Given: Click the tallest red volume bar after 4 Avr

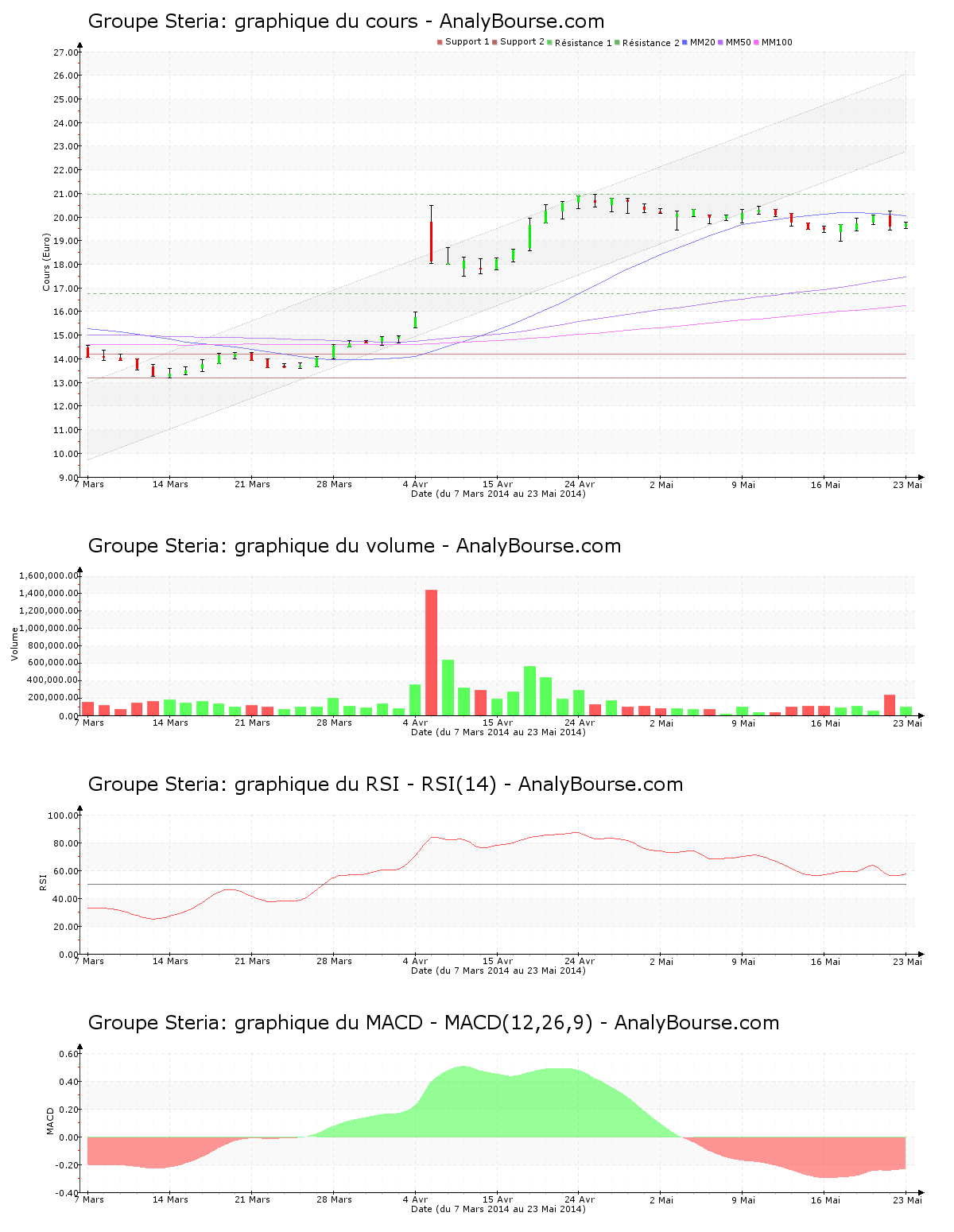Looking at the screenshot, I should point(432,653).
